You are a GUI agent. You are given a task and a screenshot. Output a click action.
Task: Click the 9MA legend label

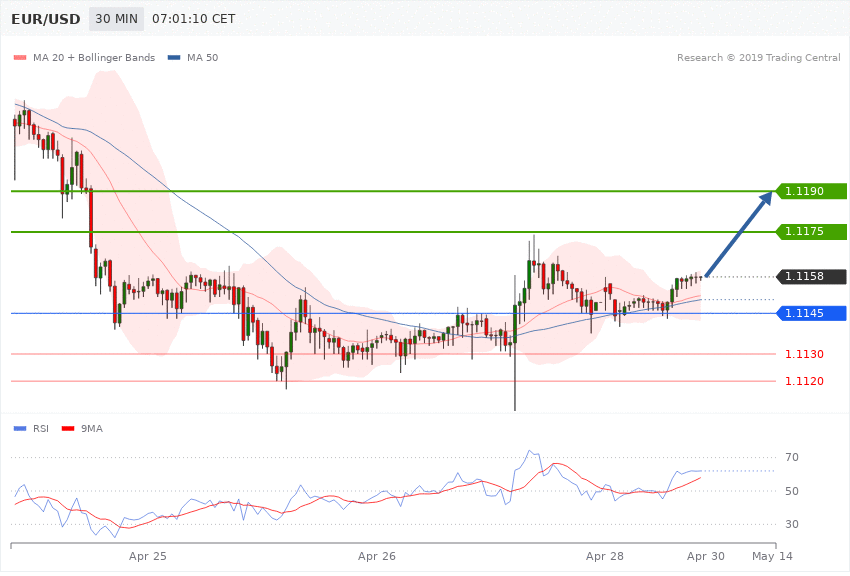pos(92,429)
